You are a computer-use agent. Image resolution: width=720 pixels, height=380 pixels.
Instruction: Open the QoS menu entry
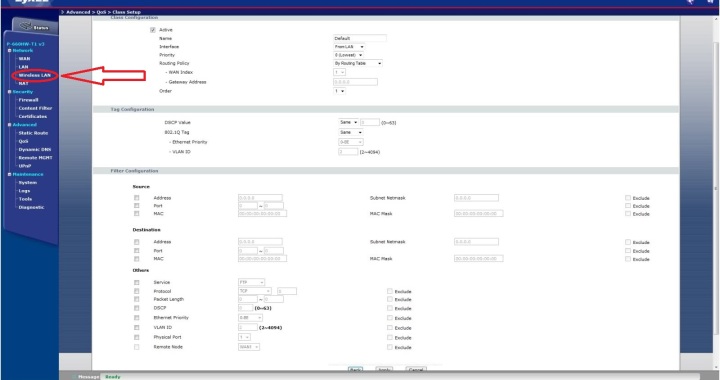click(x=23, y=141)
